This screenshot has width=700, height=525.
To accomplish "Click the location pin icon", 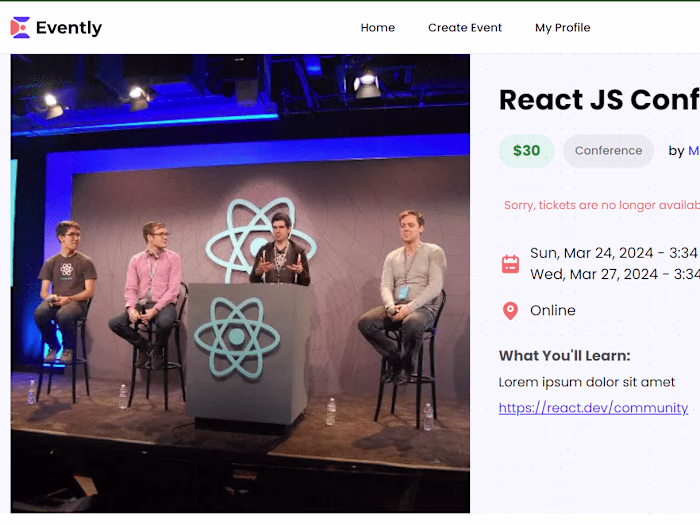I will [x=510, y=311].
